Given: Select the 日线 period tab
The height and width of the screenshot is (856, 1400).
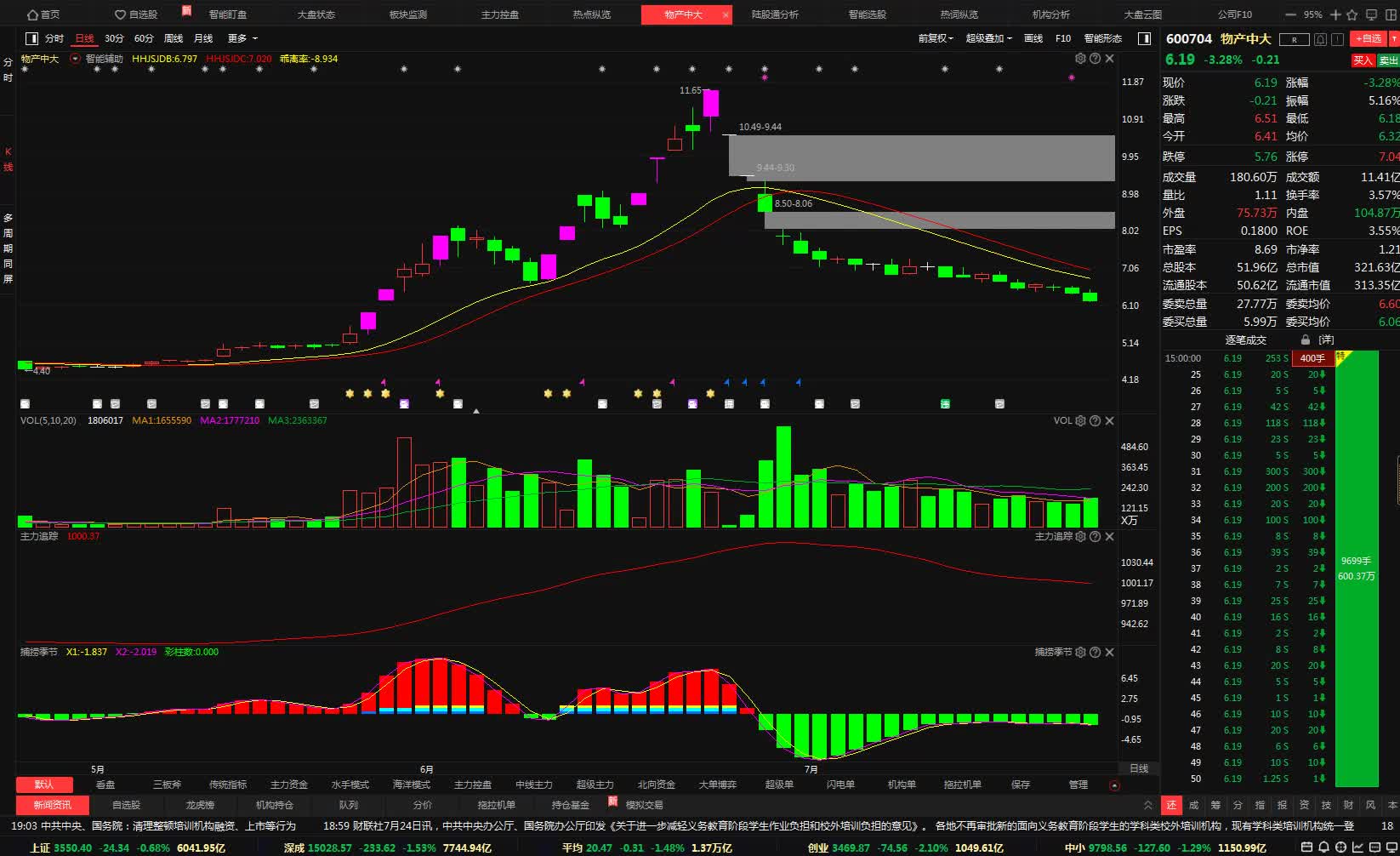Looking at the screenshot, I should coord(84,38).
